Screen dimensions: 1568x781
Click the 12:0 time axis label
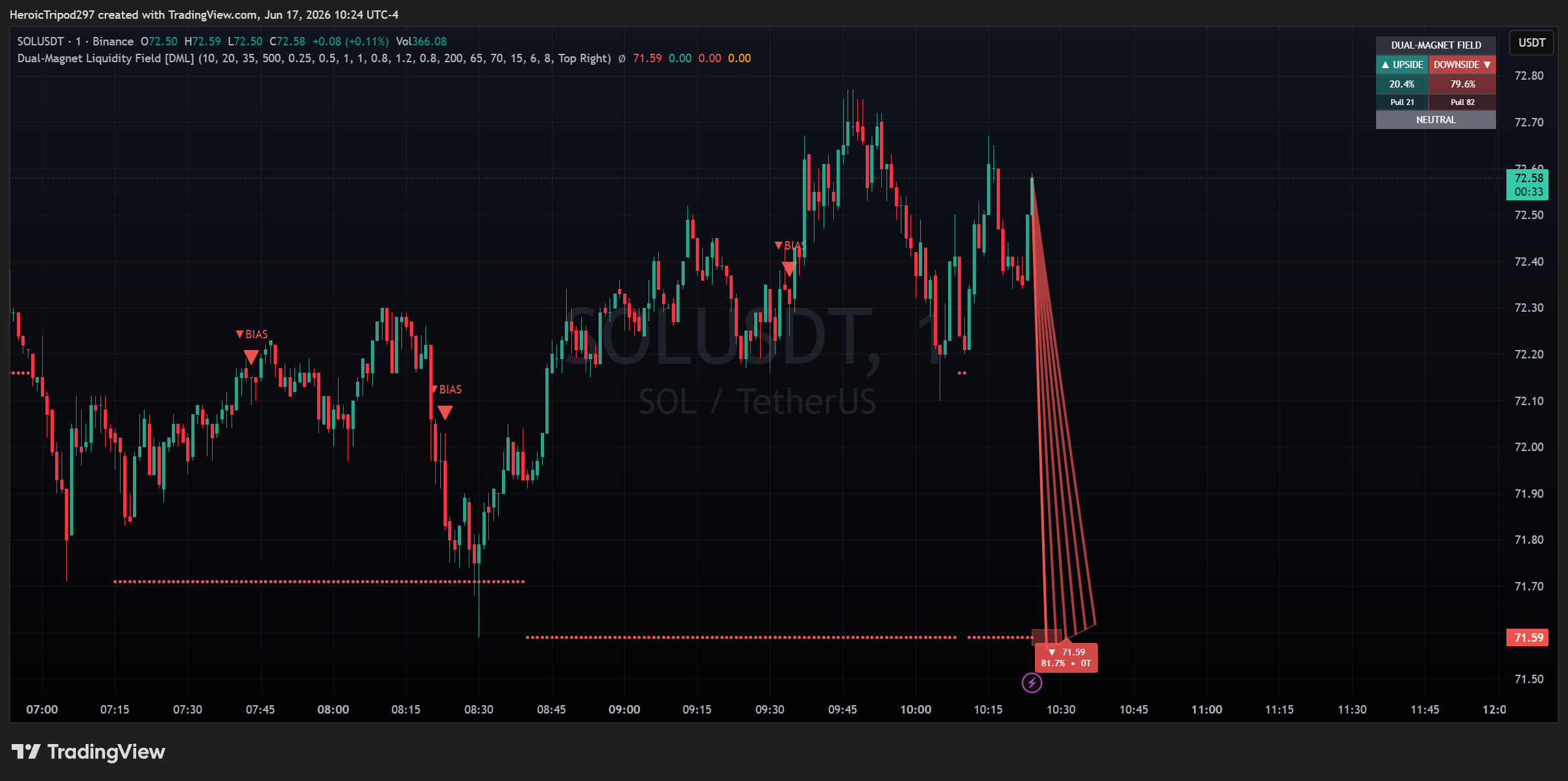click(x=1494, y=710)
